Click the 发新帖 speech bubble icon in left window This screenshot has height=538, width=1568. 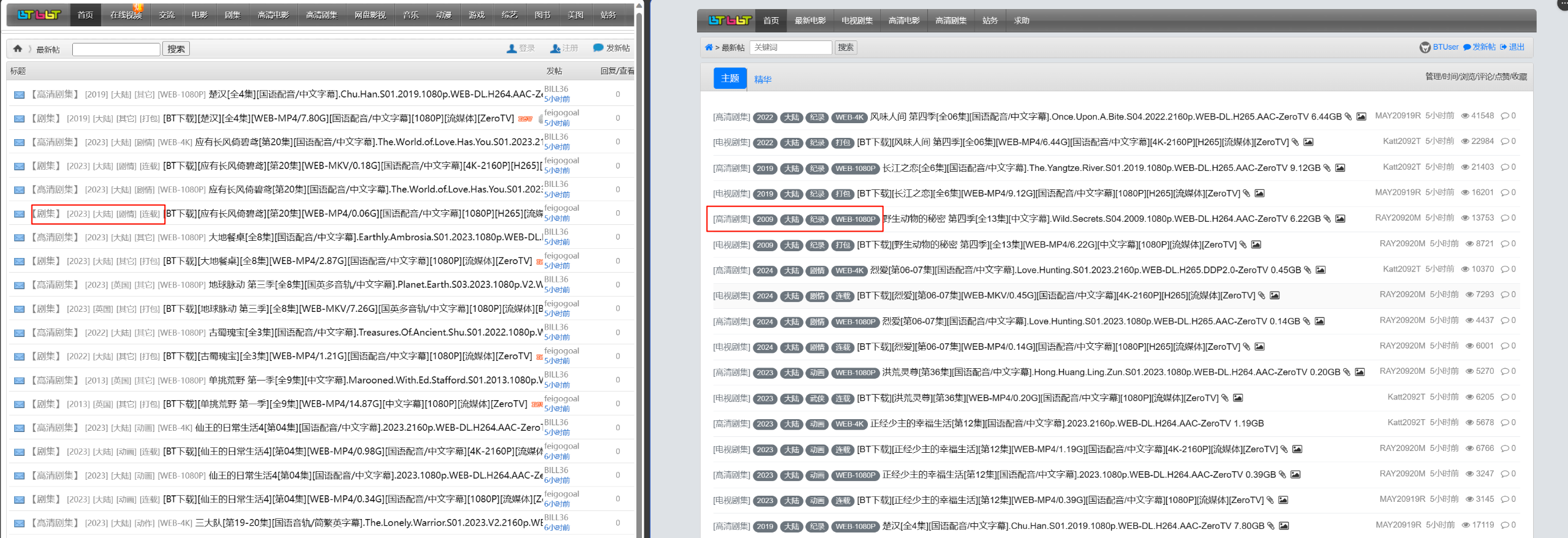click(598, 48)
